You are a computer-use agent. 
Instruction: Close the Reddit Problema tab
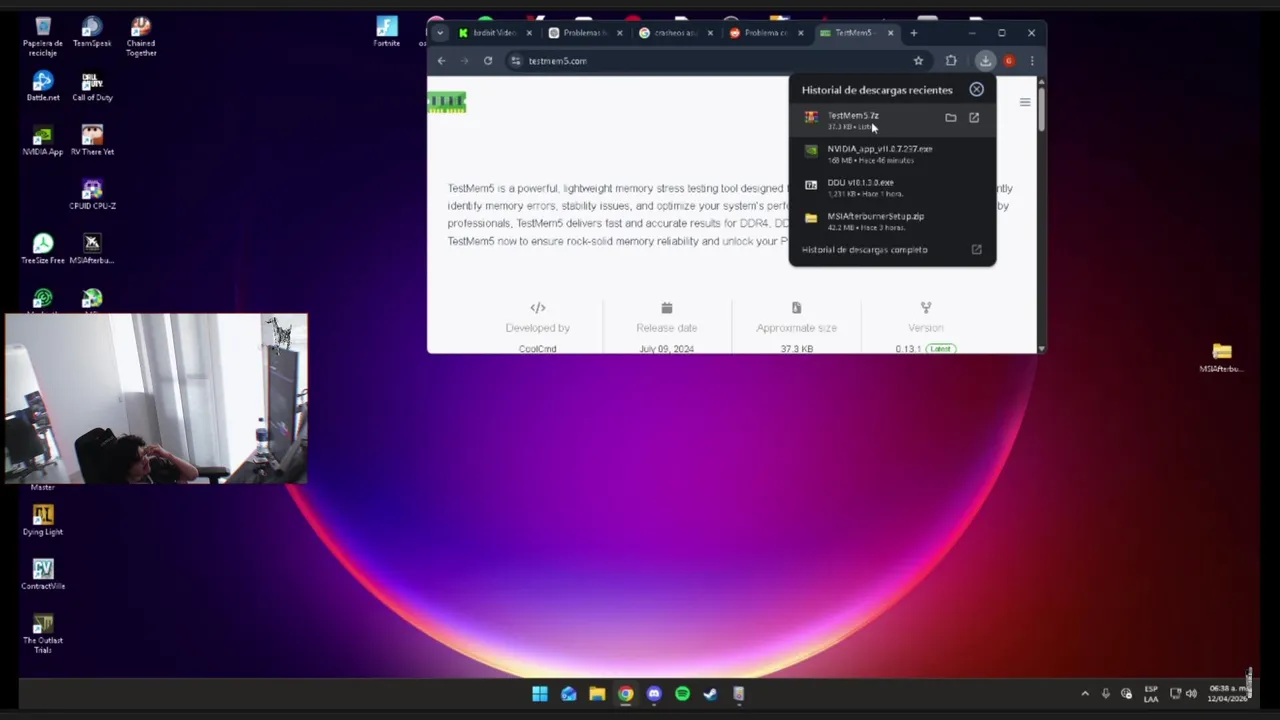(x=800, y=33)
